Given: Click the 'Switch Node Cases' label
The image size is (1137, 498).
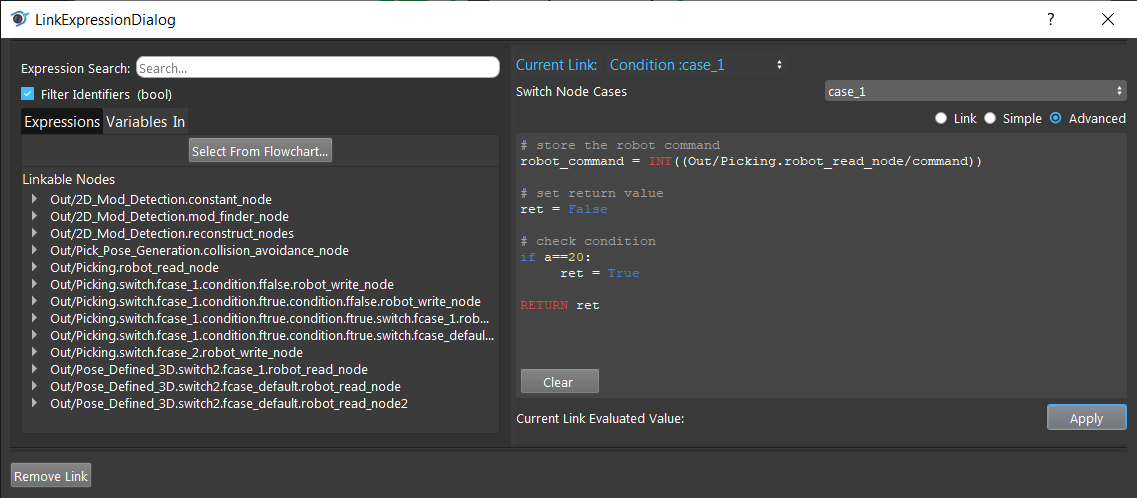Looking at the screenshot, I should (x=571, y=91).
